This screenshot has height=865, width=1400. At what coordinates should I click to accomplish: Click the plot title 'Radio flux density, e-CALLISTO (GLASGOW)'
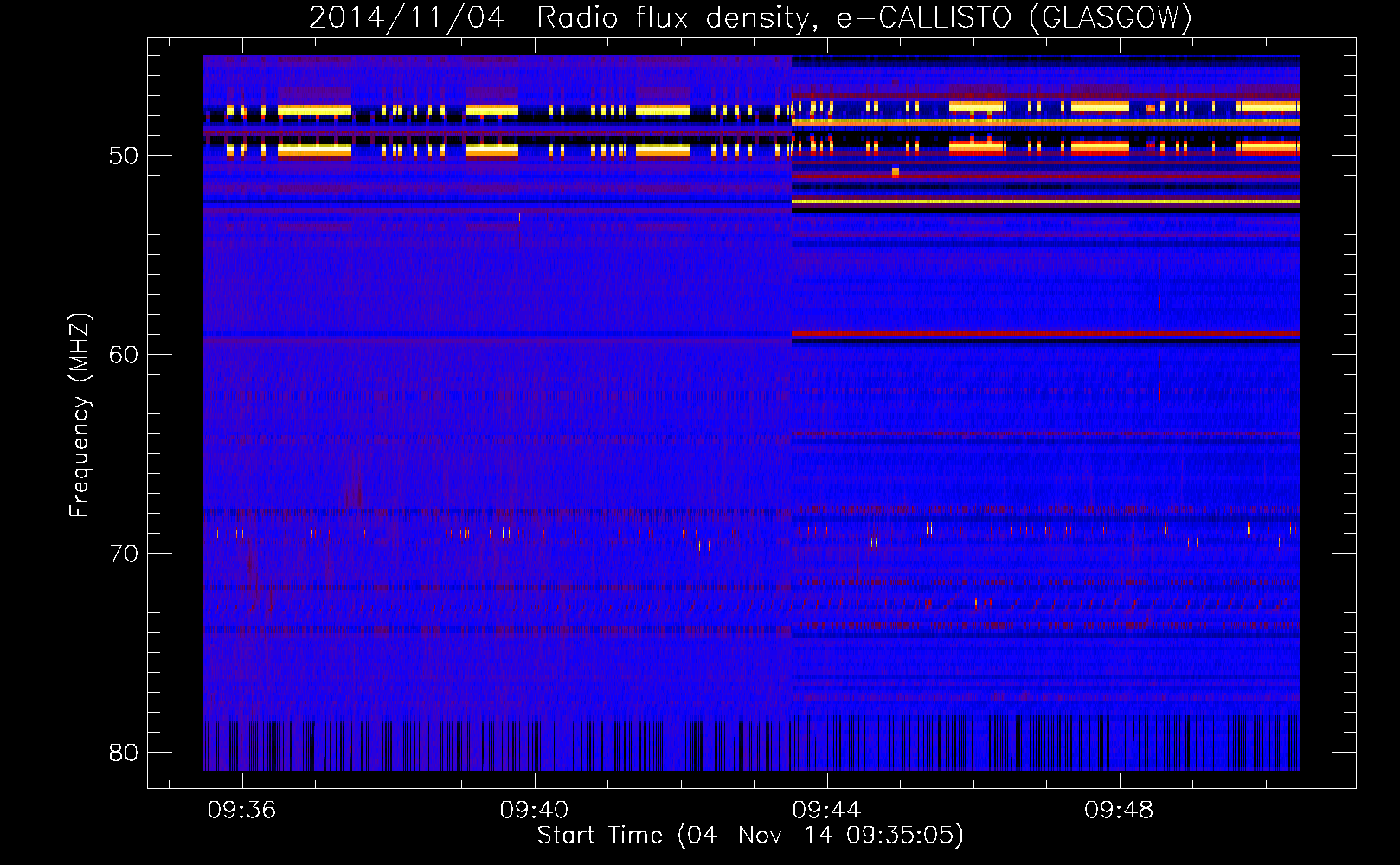864,17
